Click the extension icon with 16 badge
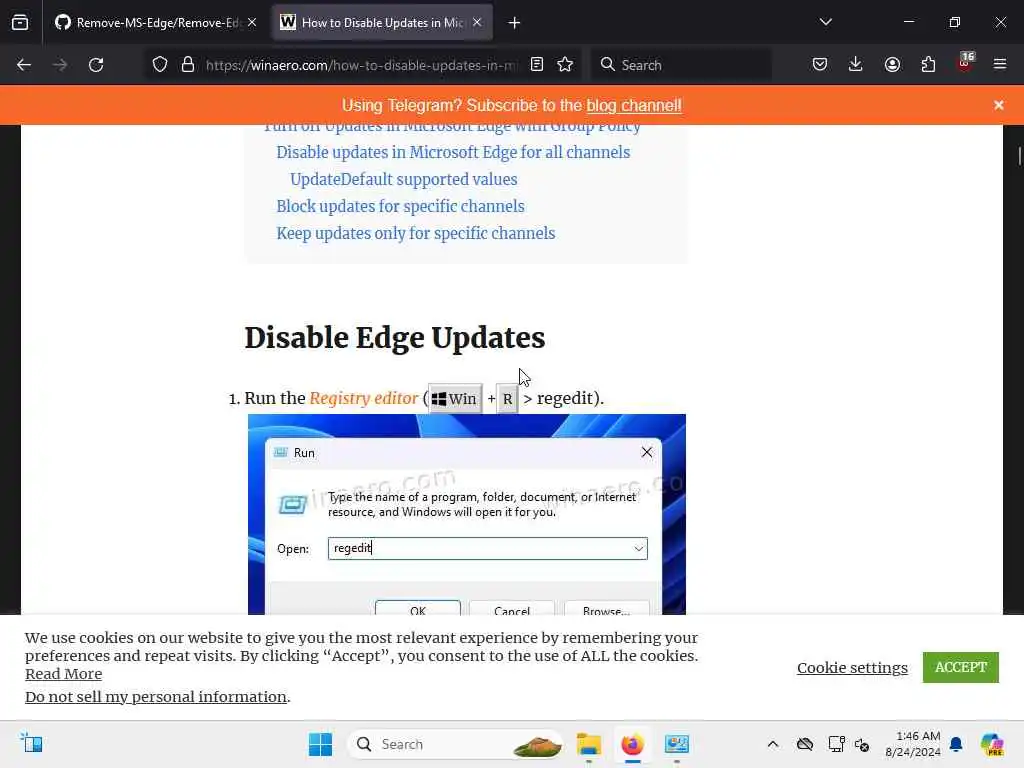Viewport: 1024px width, 768px height. tap(965, 62)
